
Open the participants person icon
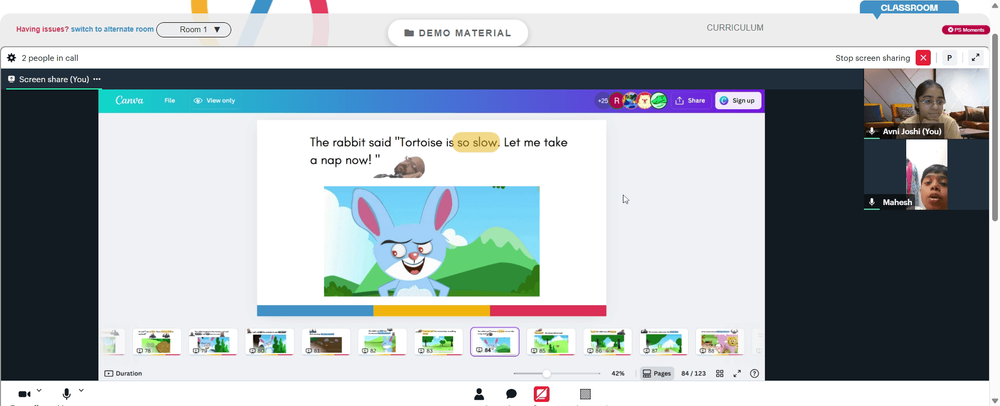[479, 394]
